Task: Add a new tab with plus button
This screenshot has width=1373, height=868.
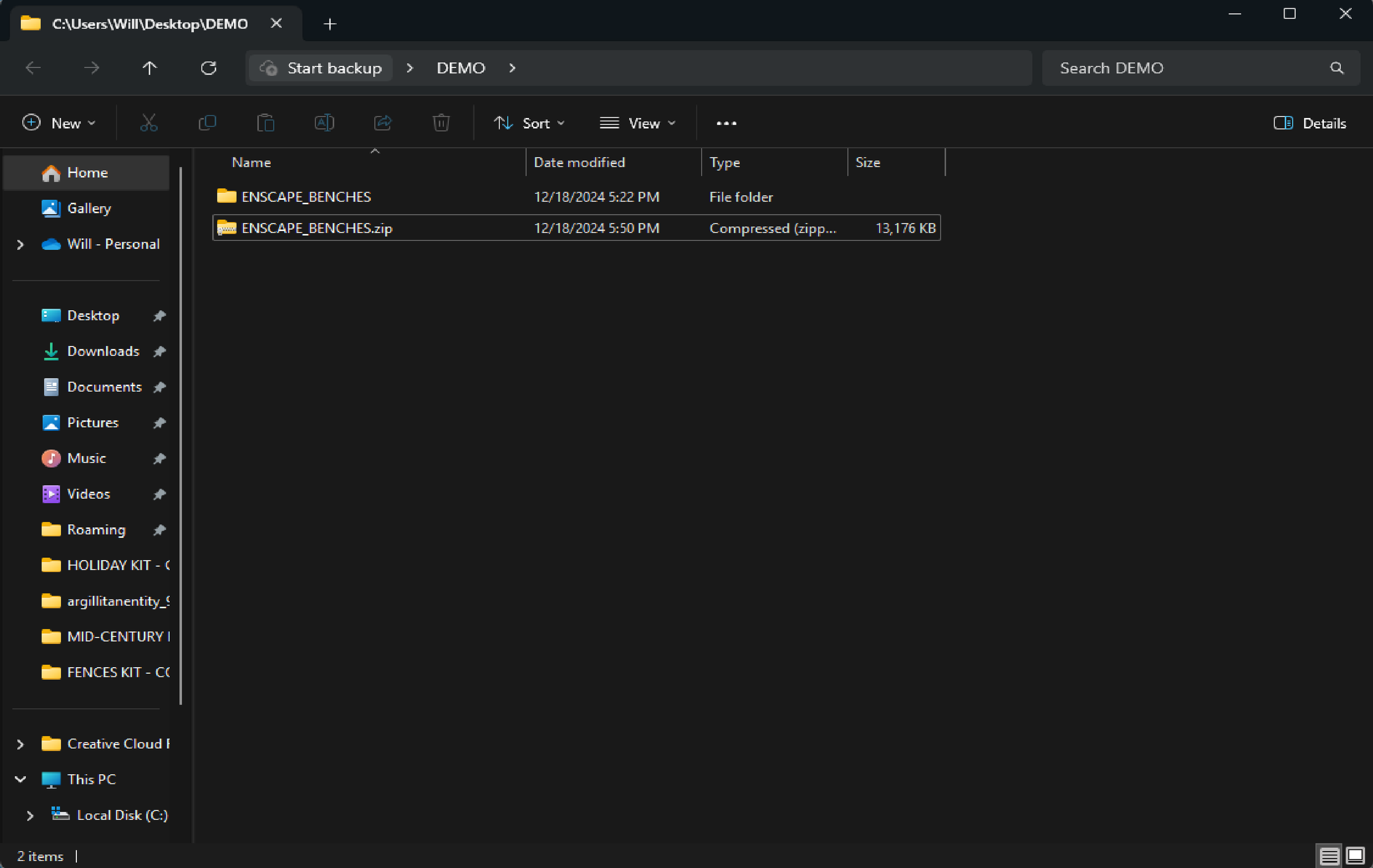Action: (330, 24)
